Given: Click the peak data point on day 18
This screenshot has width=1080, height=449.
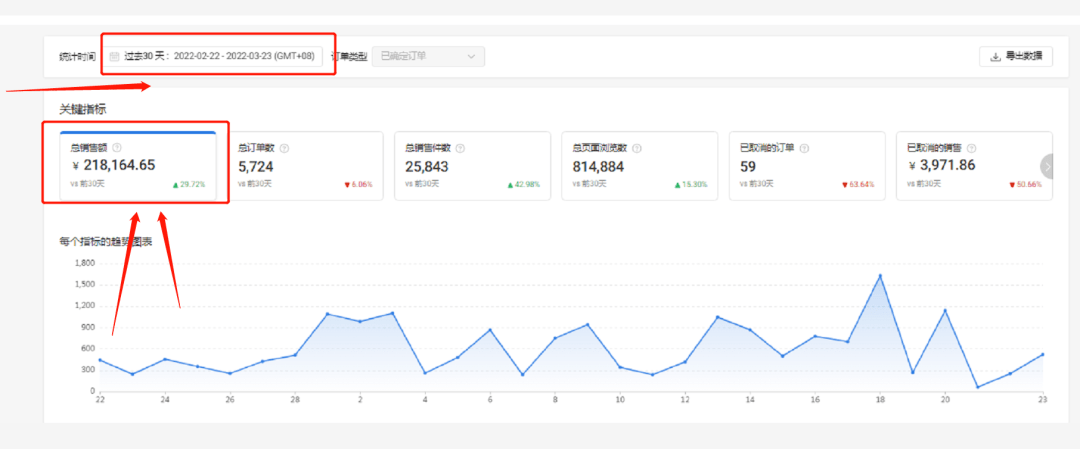Looking at the screenshot, I should (880, 276).
